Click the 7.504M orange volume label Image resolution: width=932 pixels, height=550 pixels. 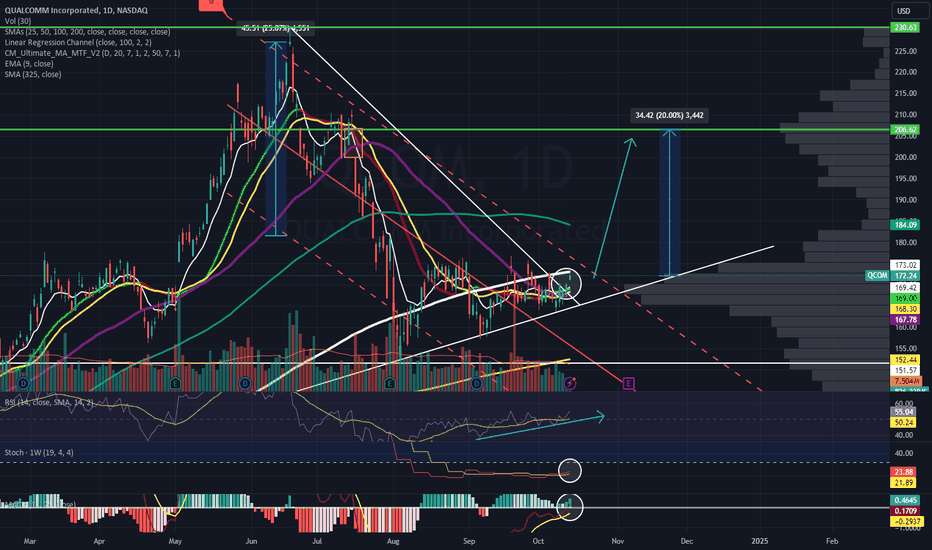906,381
